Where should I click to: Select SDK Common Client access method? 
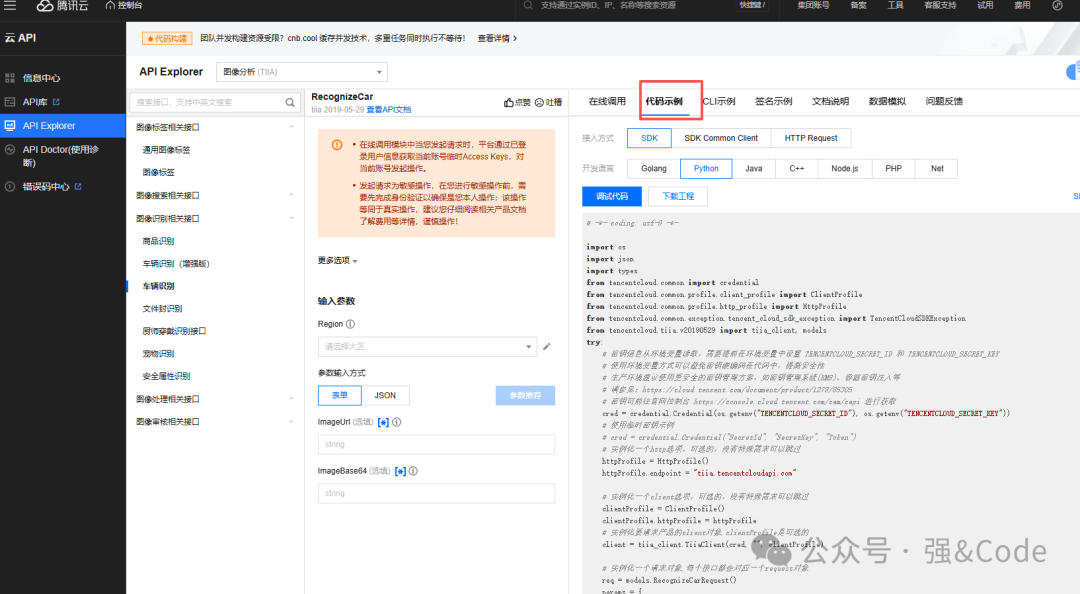click(721, 138)
